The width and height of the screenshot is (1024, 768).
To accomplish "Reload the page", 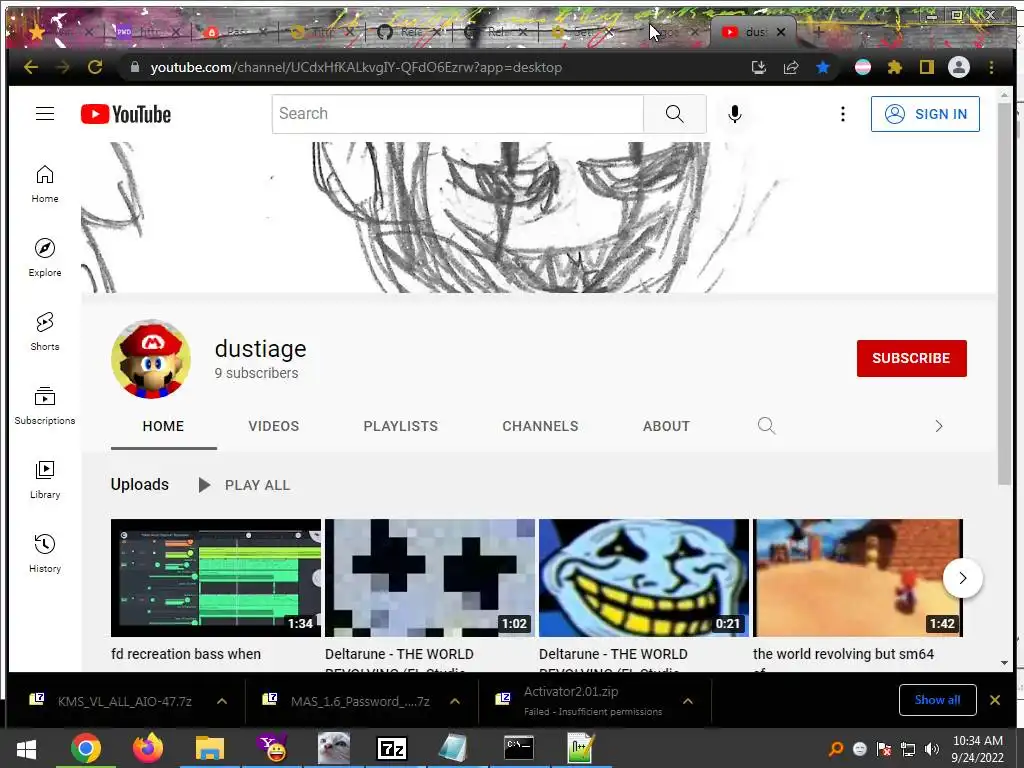I will pos(95,67).
